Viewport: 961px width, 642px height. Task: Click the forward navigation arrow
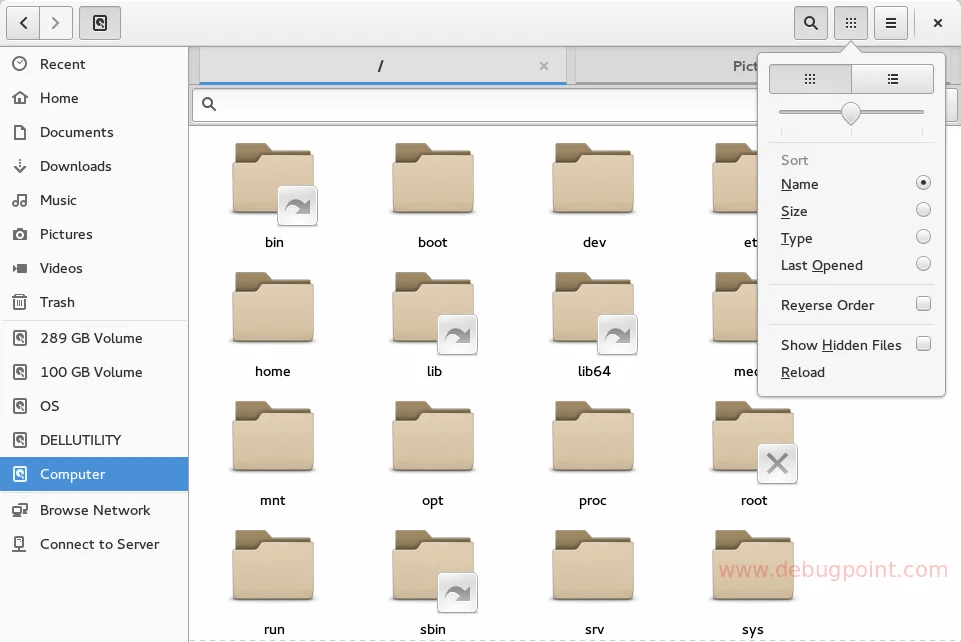click(x=58, y=22)
